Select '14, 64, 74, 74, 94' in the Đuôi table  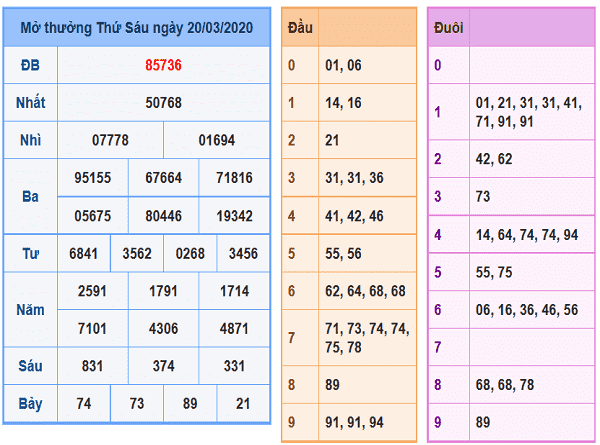527,235
